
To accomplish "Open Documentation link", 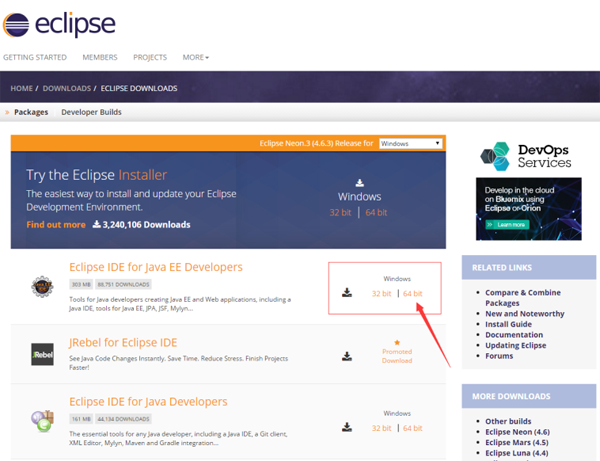I will point(514,335).
